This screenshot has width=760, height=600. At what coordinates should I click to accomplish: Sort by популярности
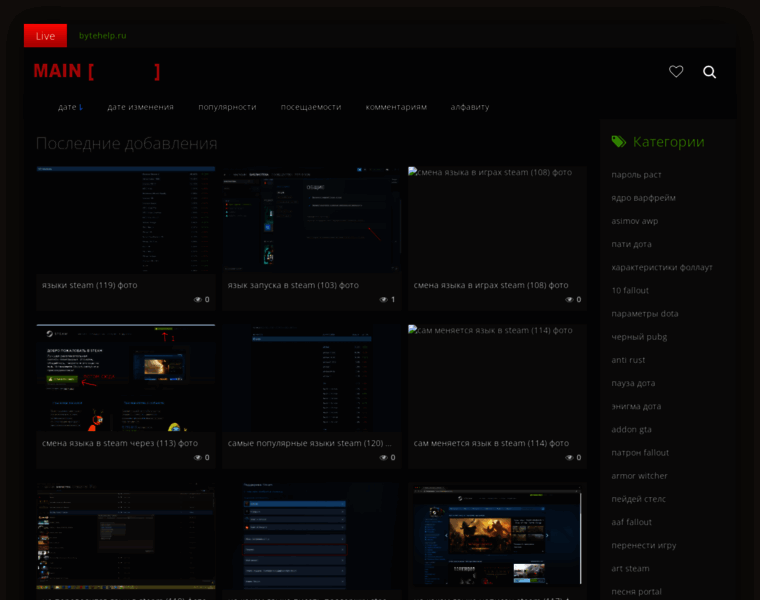click(x=227, y=107)
